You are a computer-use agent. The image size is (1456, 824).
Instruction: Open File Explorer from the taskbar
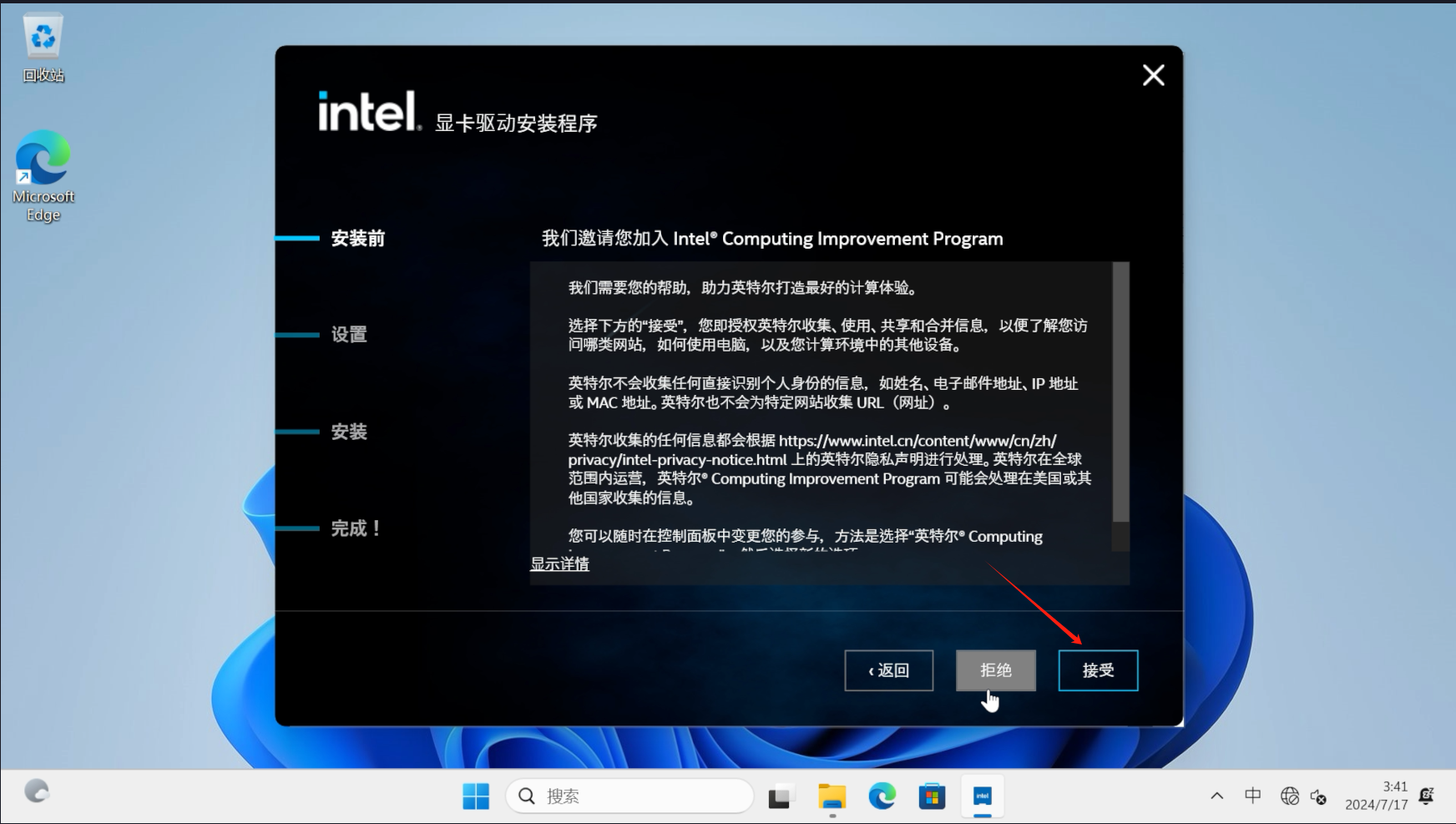(832, 796)
